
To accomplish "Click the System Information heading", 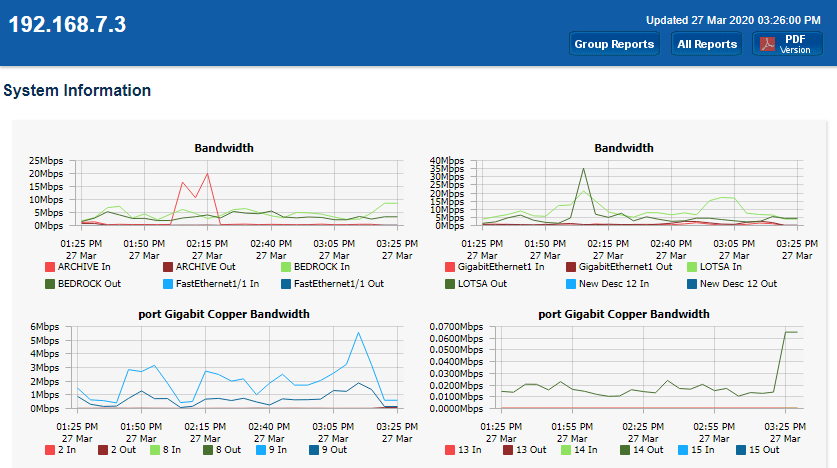I will tap(77, 91).
